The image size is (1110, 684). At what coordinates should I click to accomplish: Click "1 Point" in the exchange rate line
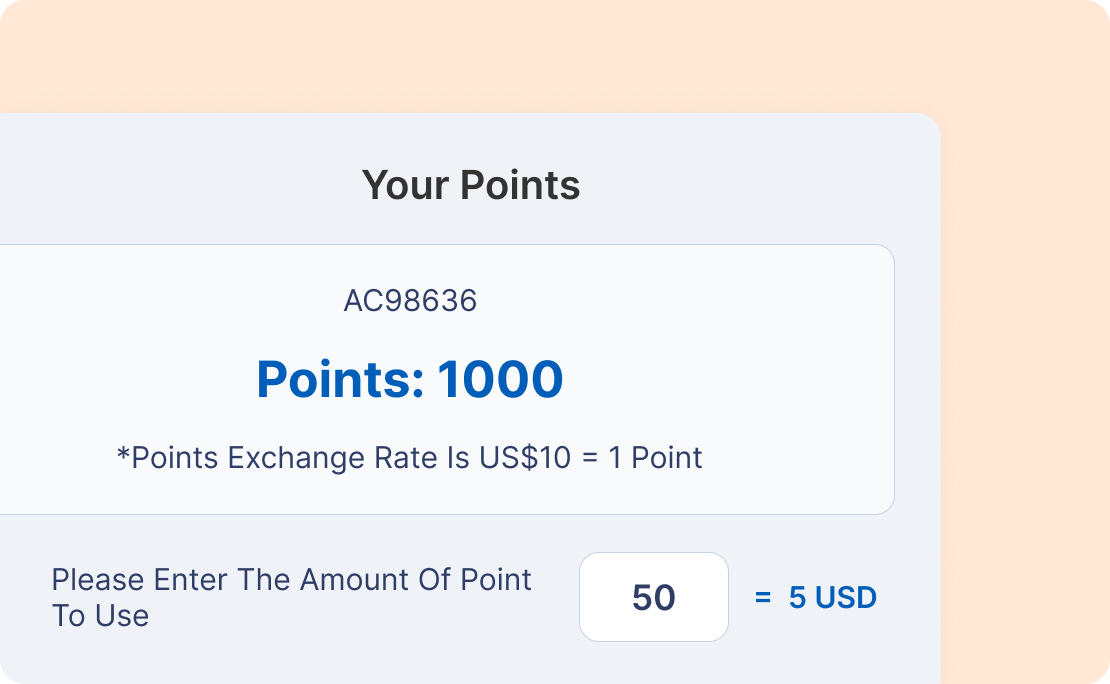pyautogui.click(x=655, y=458)
